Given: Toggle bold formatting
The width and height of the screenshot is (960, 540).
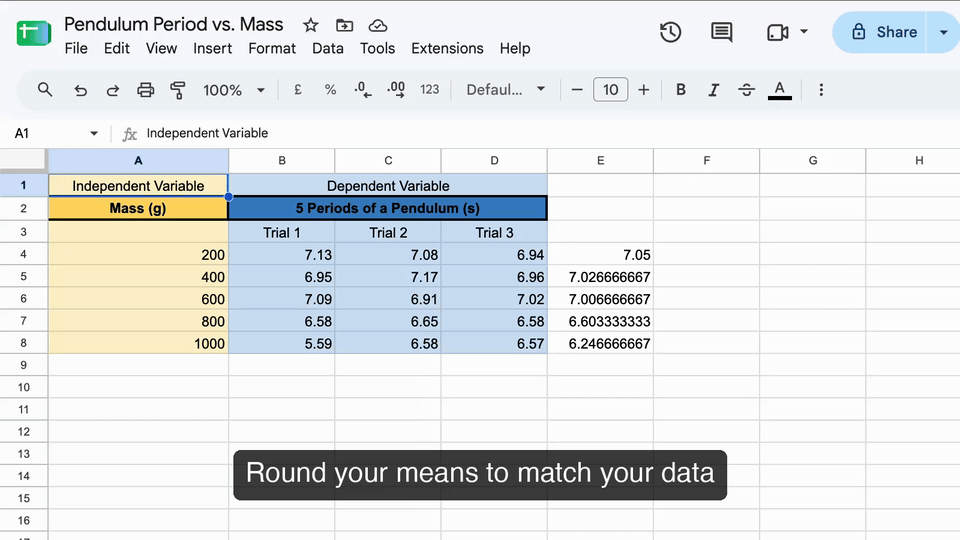Looking at the screenshot, I should tap(680, 90).
